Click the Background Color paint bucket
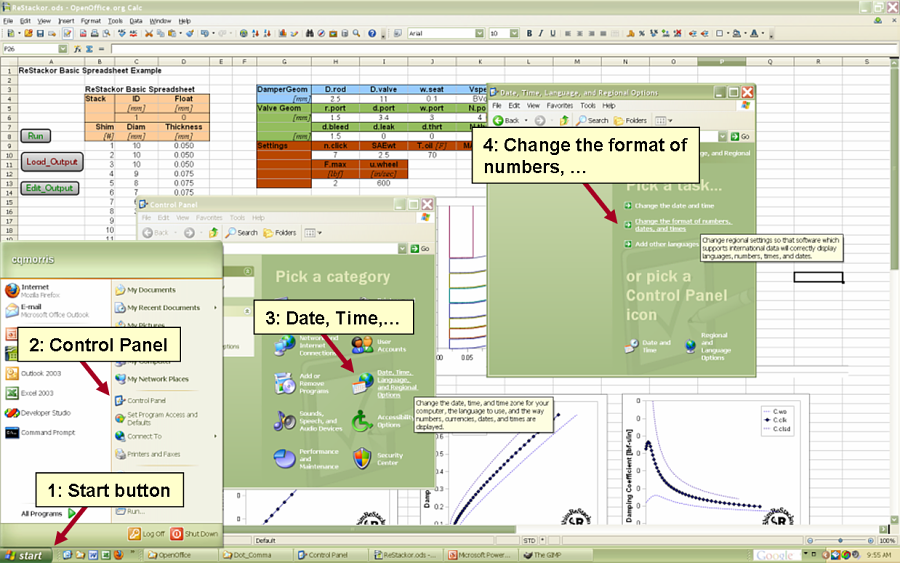The height and width of the screenshot is (563, 900). pos(736,33)
